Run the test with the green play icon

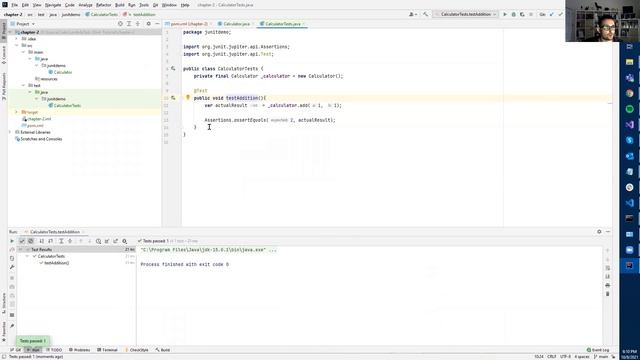(505, 14)
